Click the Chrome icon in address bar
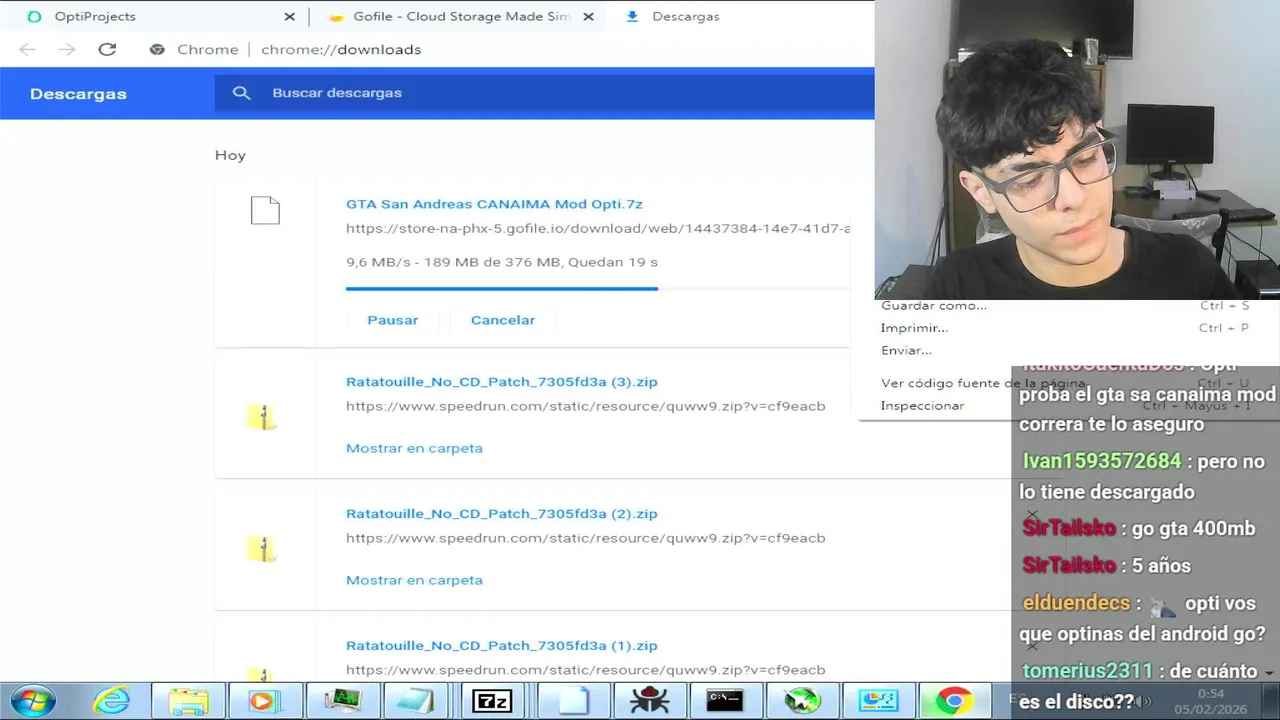Viewport: 1280px width, 720px height. [157, 49]
